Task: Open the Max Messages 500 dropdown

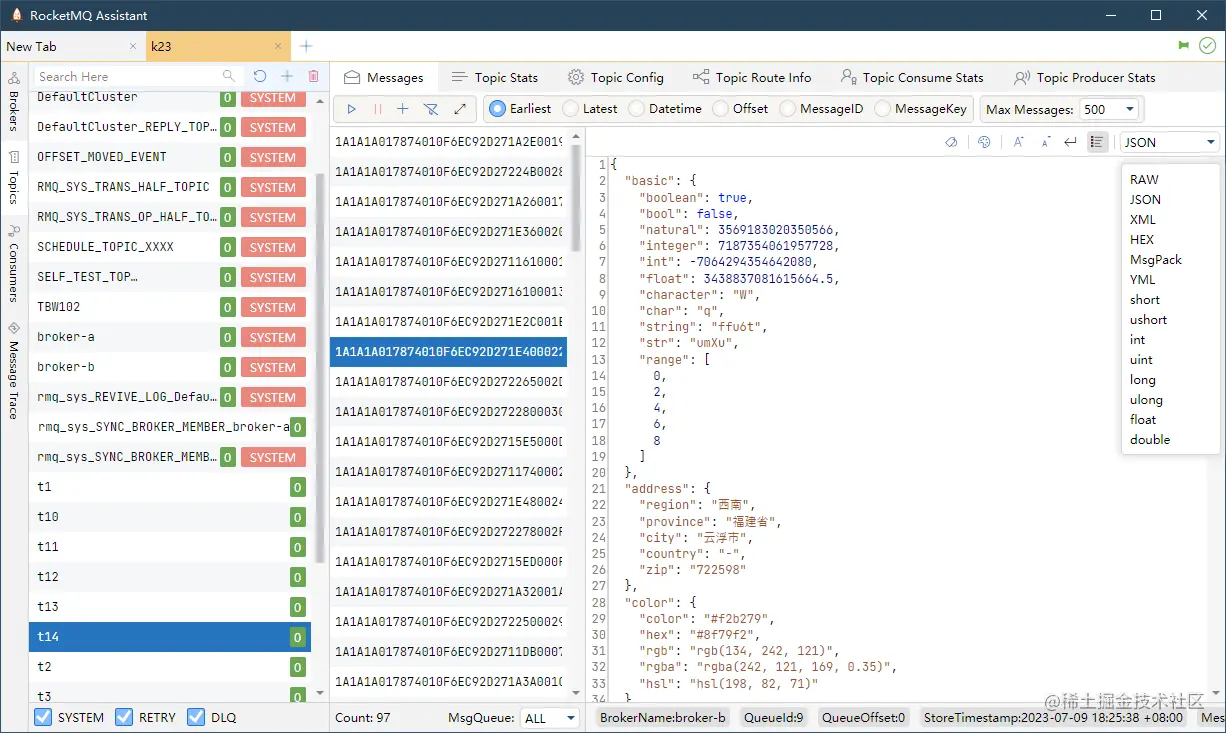Action: (1109, 109)
